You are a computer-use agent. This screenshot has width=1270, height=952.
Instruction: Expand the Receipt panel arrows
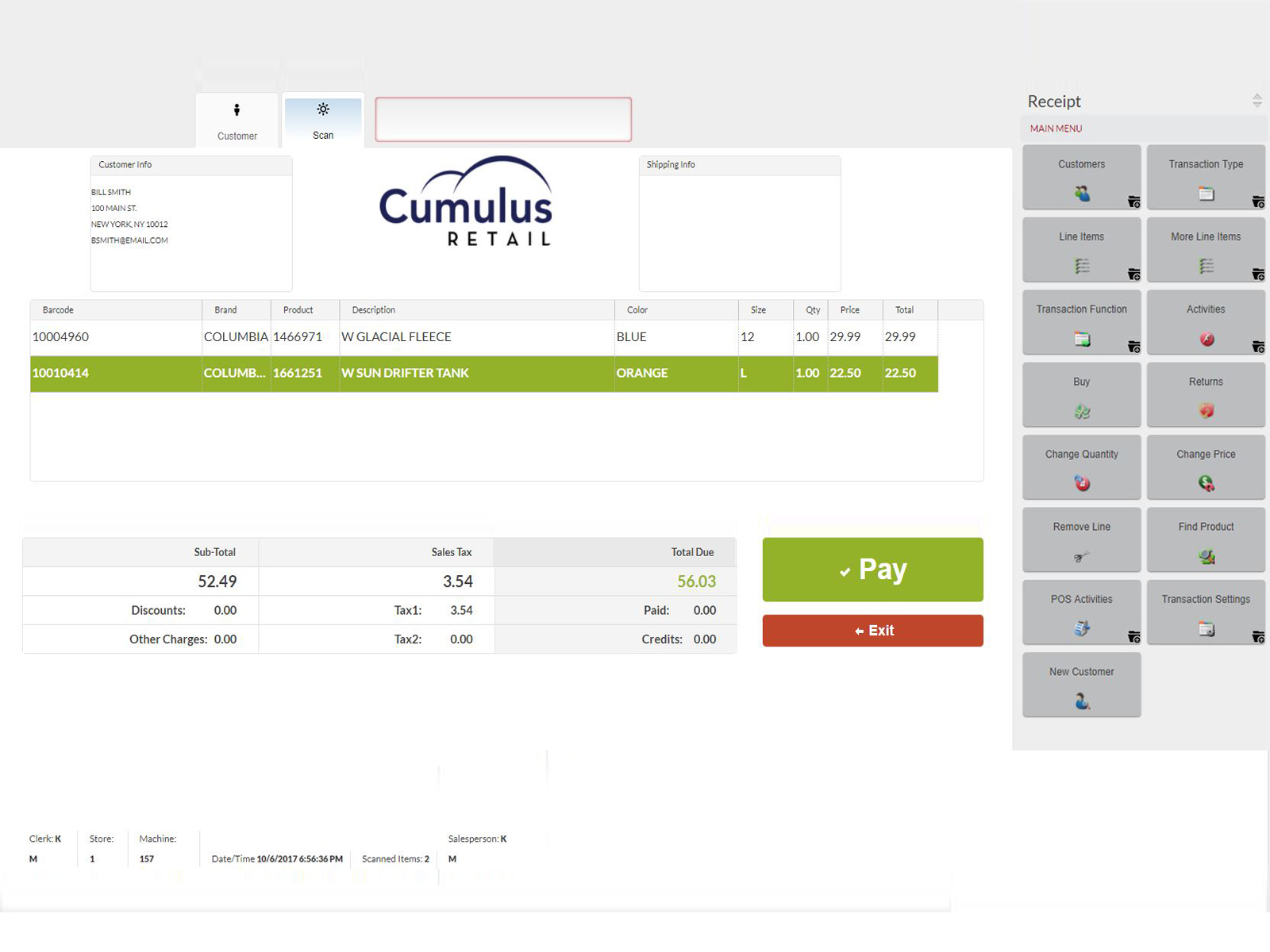1257,101
